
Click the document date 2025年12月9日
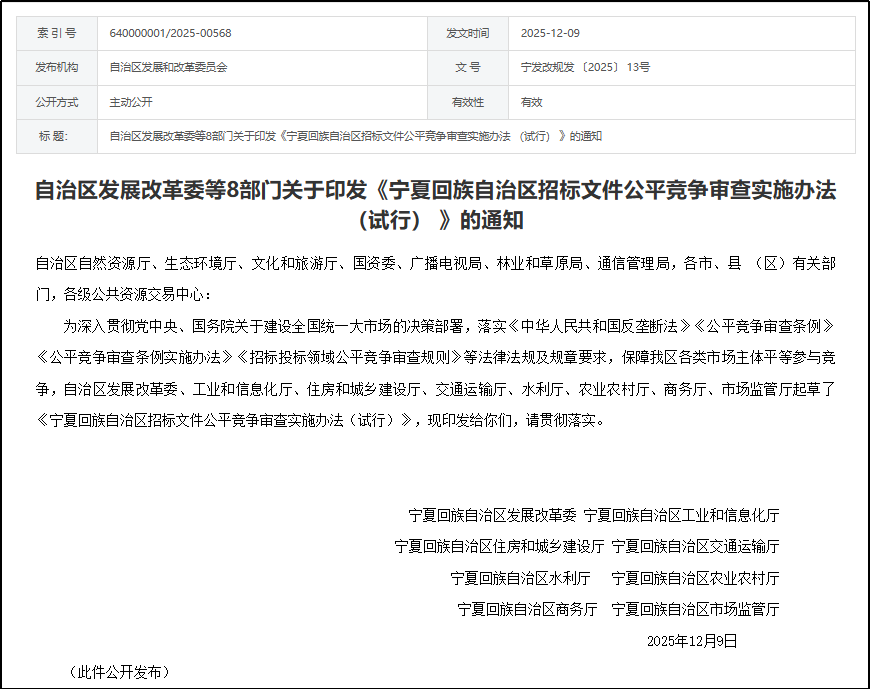tap(689, 642)
